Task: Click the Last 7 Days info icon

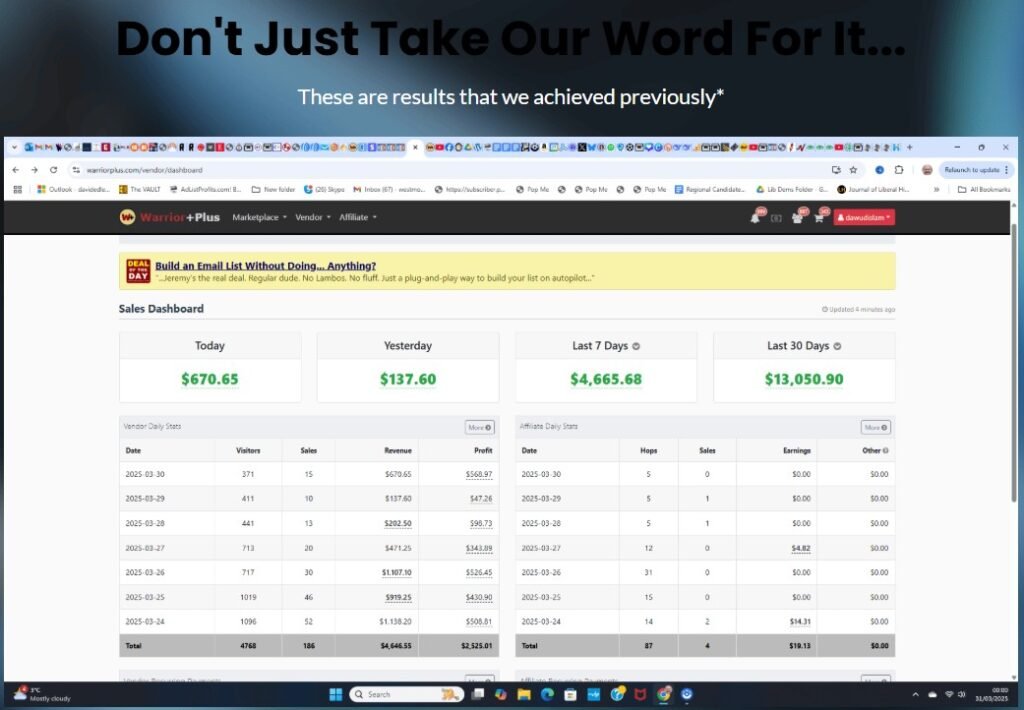Action: pyautogui.click(x=636, y=346)
